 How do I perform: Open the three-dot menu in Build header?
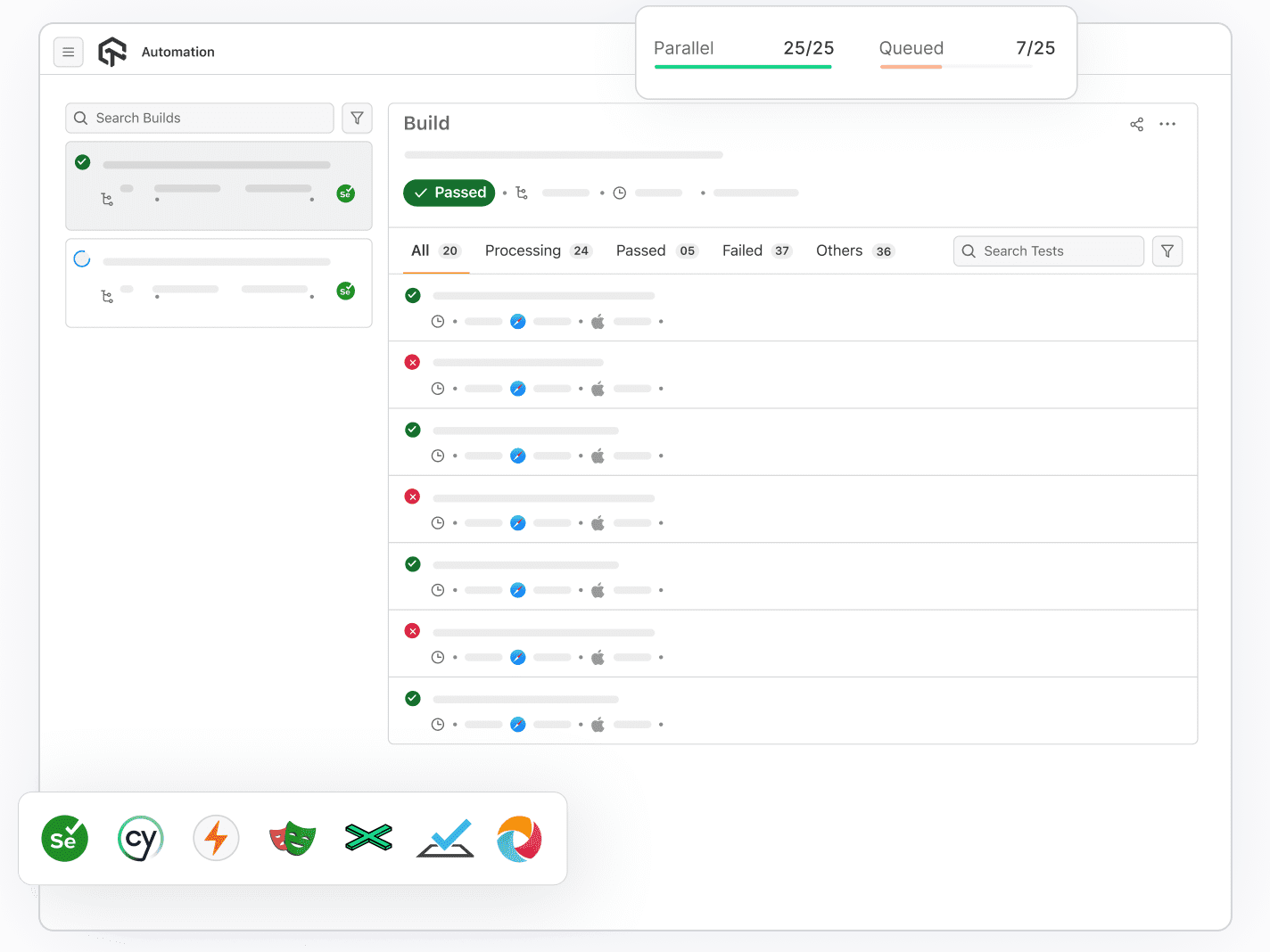point(1167,124)
